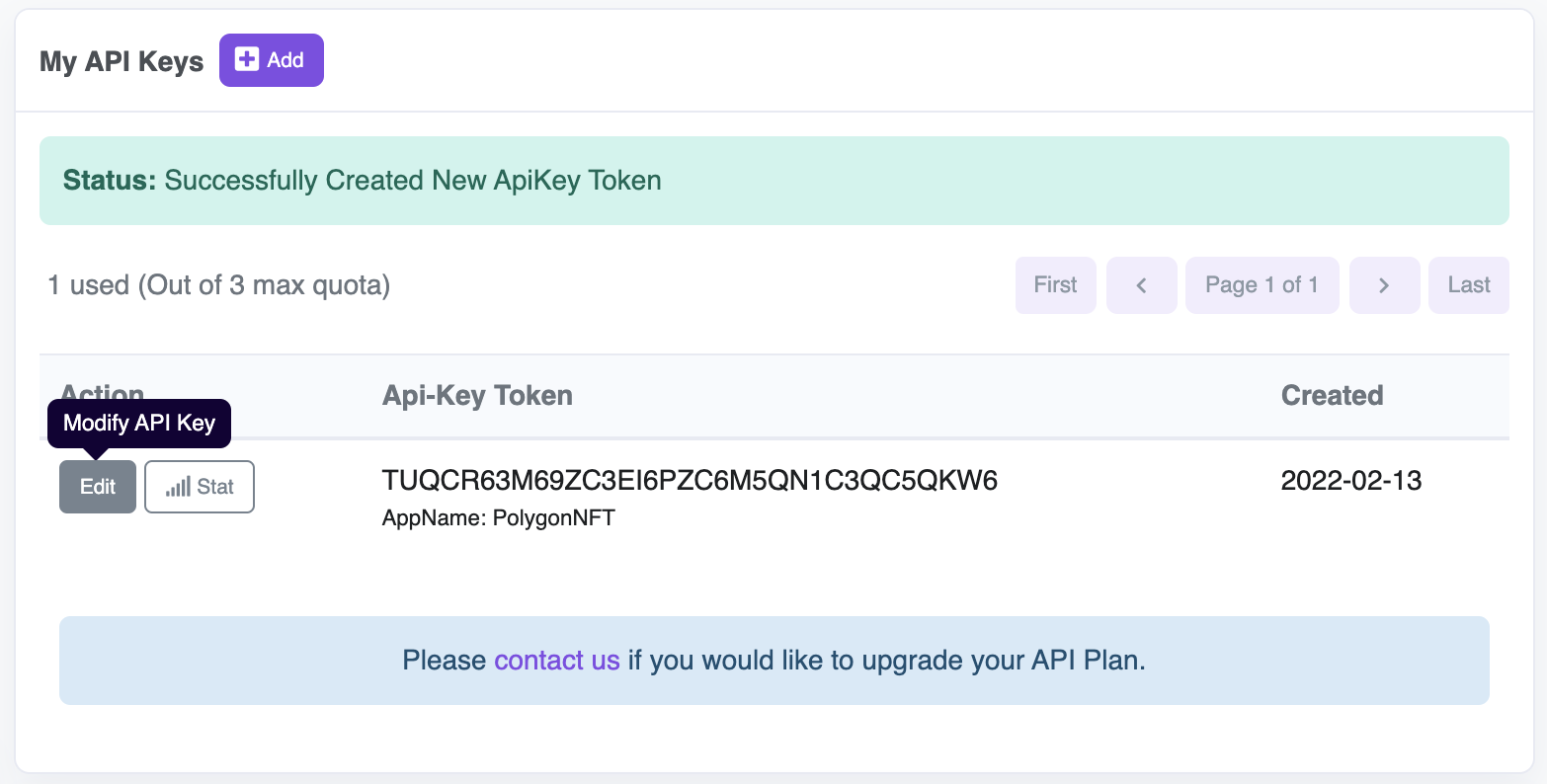The height and width of the screenshot is (784, 1547).
Task: Click the Successfully Created New ApiKey status banner
Action: click(774, 181)
